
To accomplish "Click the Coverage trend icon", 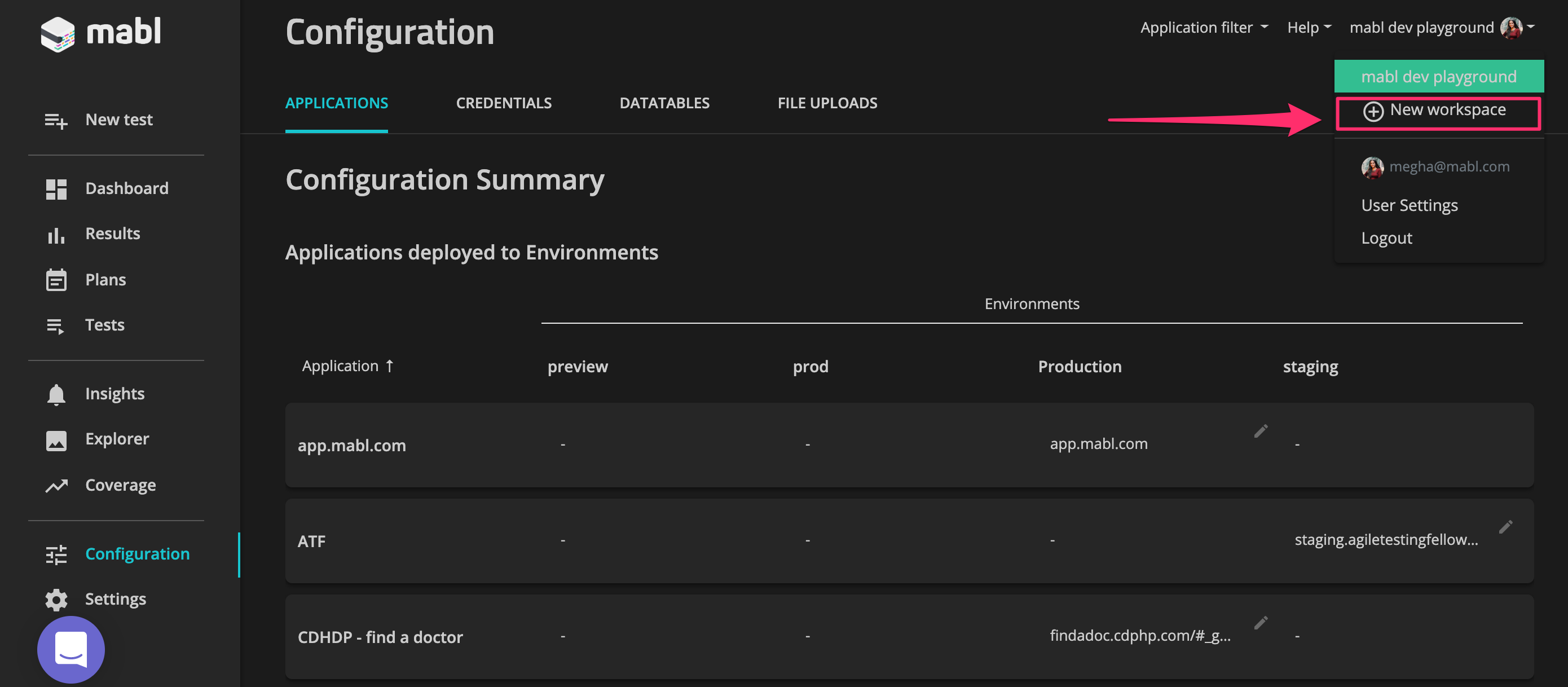I will (56, 486).
